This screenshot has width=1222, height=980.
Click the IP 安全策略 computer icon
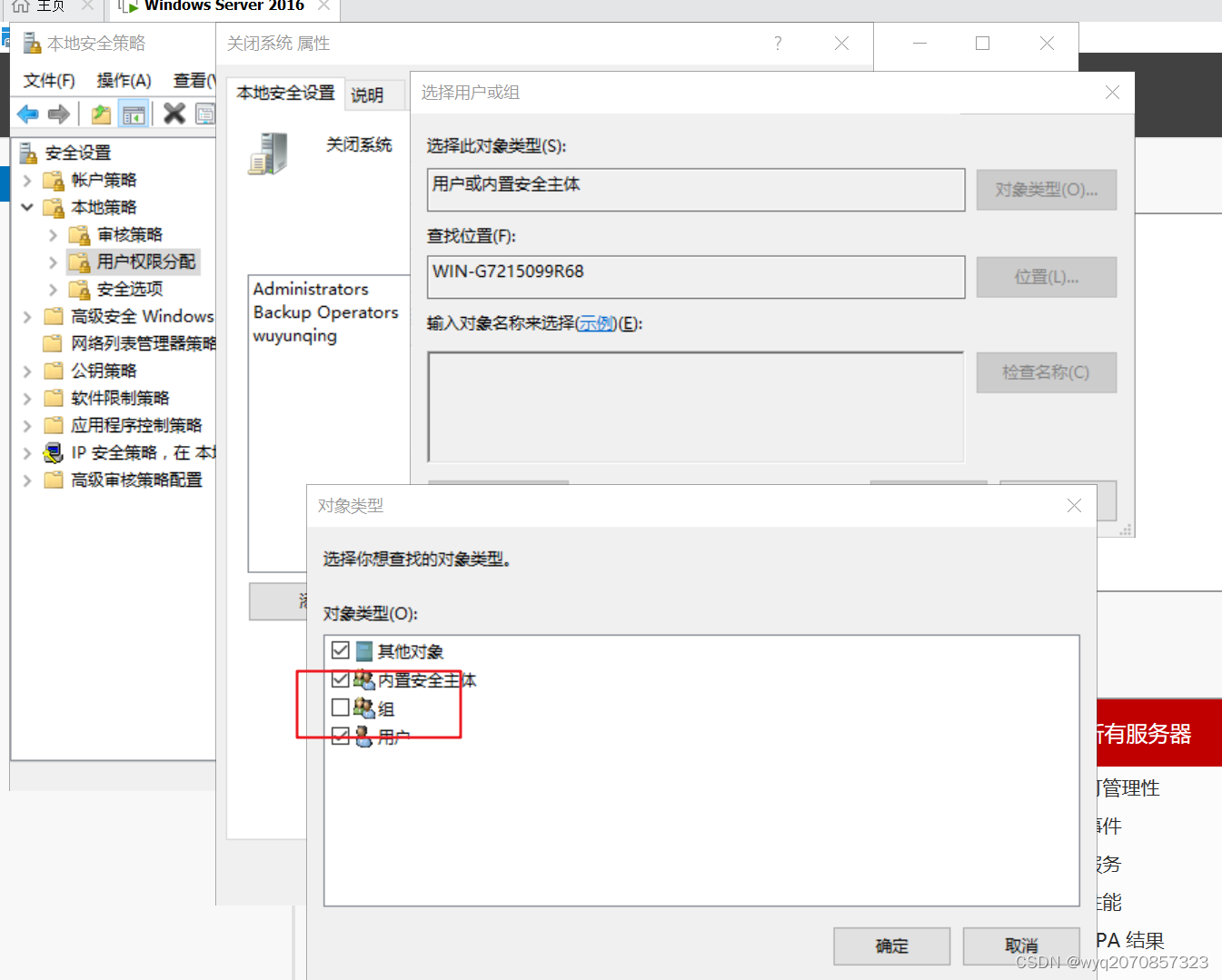point(52,452)
